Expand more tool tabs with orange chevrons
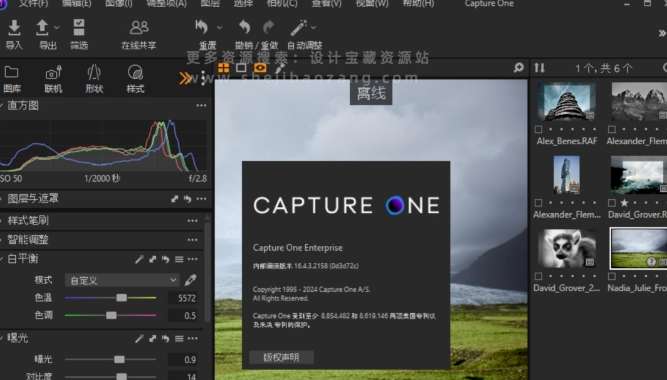 [185, 78]
